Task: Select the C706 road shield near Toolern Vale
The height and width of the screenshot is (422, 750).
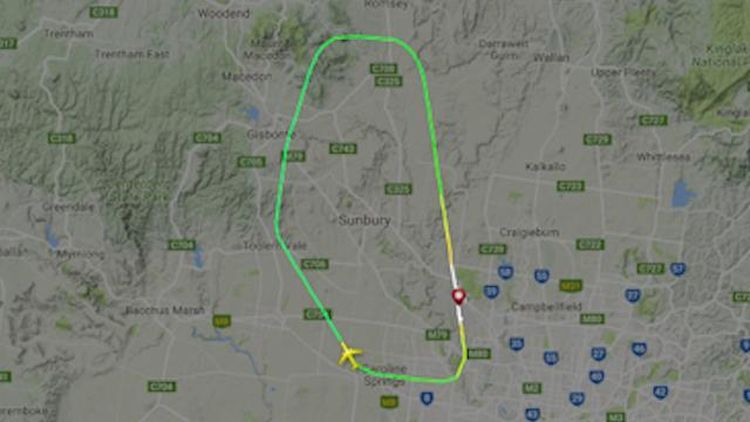Action: click(x=315, y=264)
